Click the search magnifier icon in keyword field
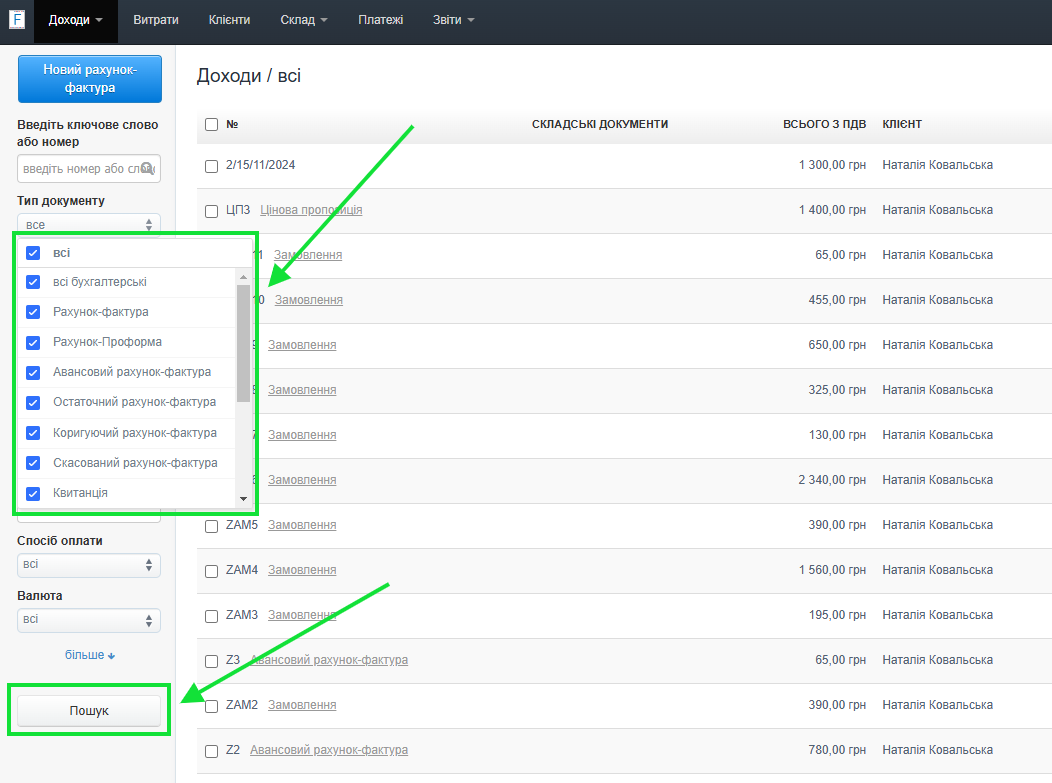The image size is (1052, 783). tap(148, 168)
